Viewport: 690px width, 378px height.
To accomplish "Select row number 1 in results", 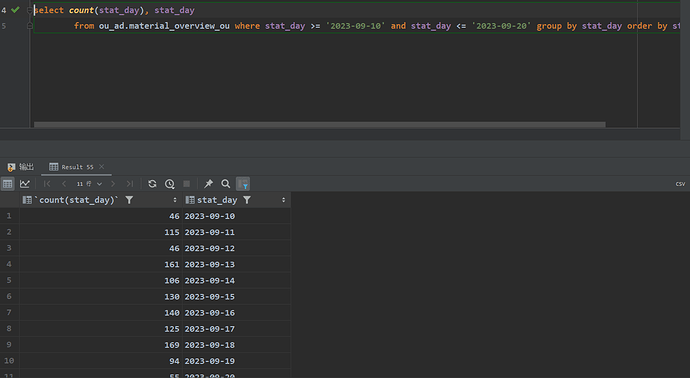I will (9, 216).
